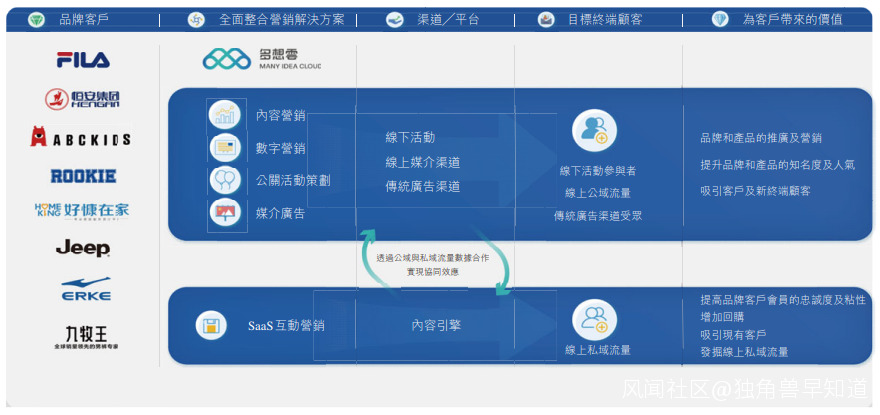Click the 提高品牌客戶會員的忠誠度及粘性 text

point(783,300)
